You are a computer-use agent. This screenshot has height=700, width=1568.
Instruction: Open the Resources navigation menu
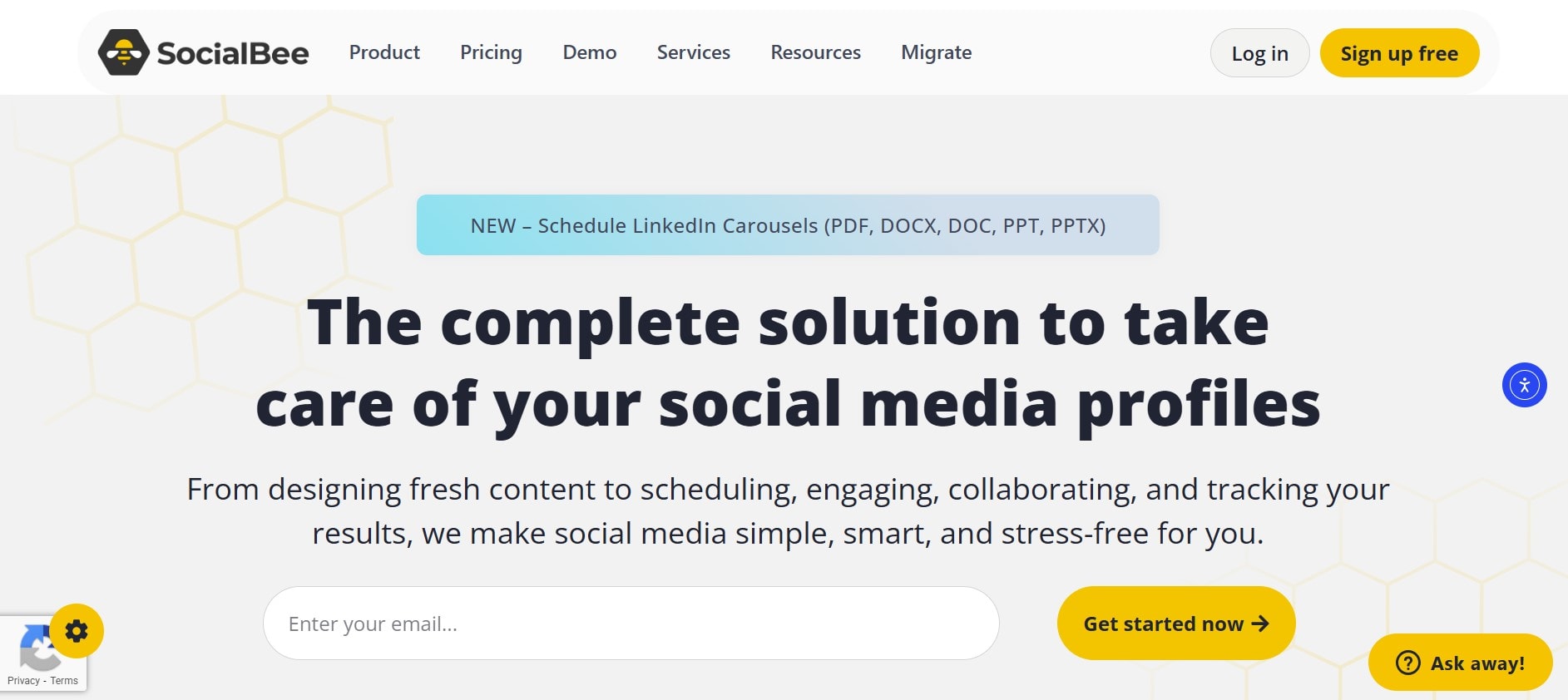coord(815,52)
